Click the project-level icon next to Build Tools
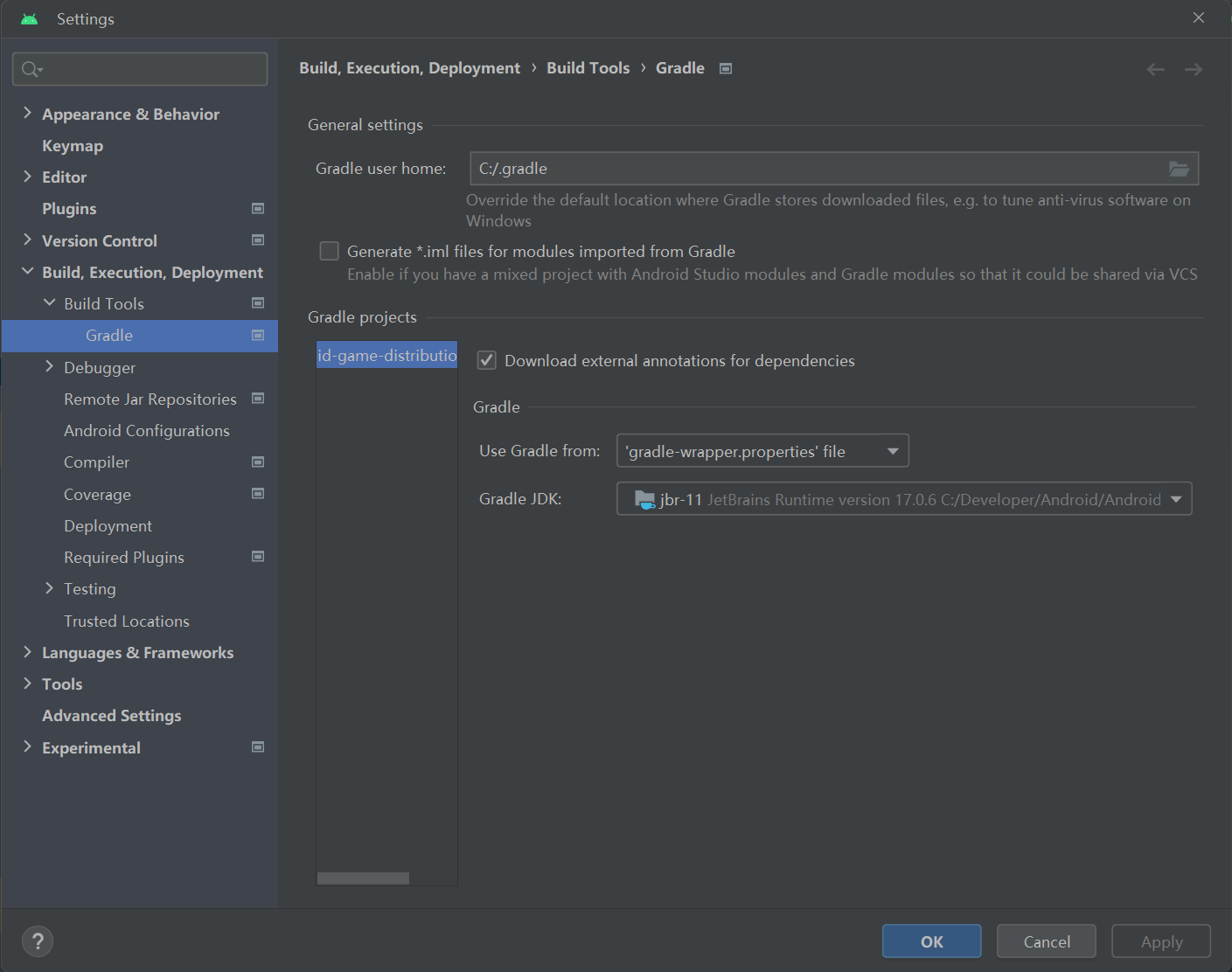1232x972 pixels. pyautogui.click(x=258, y=302)
